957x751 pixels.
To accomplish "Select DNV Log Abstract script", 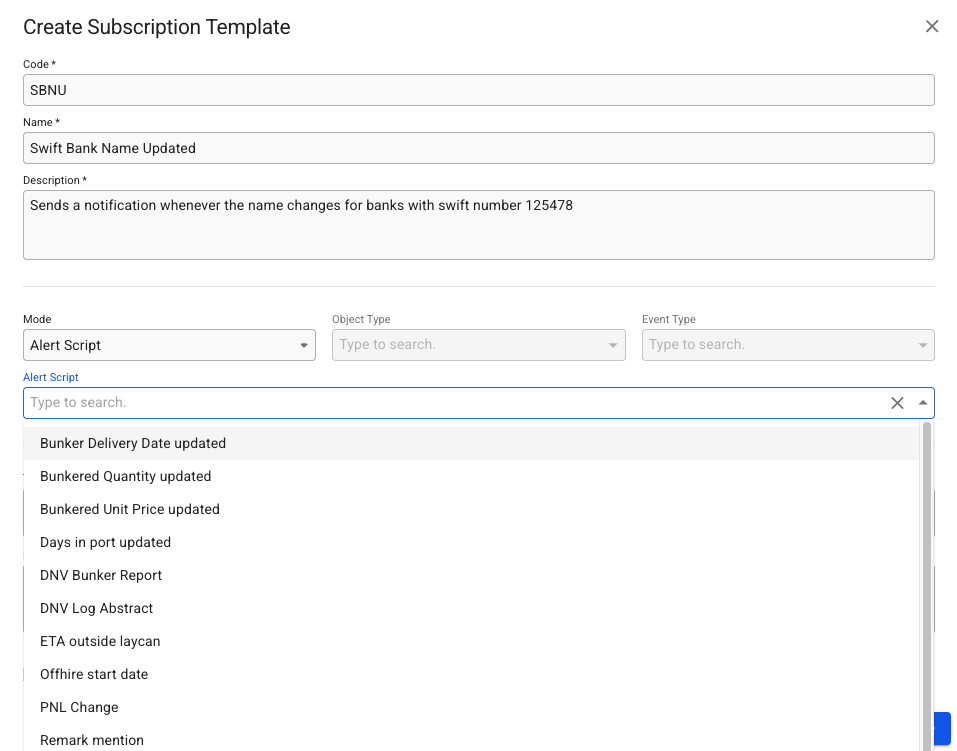I will tap(97, 608).
